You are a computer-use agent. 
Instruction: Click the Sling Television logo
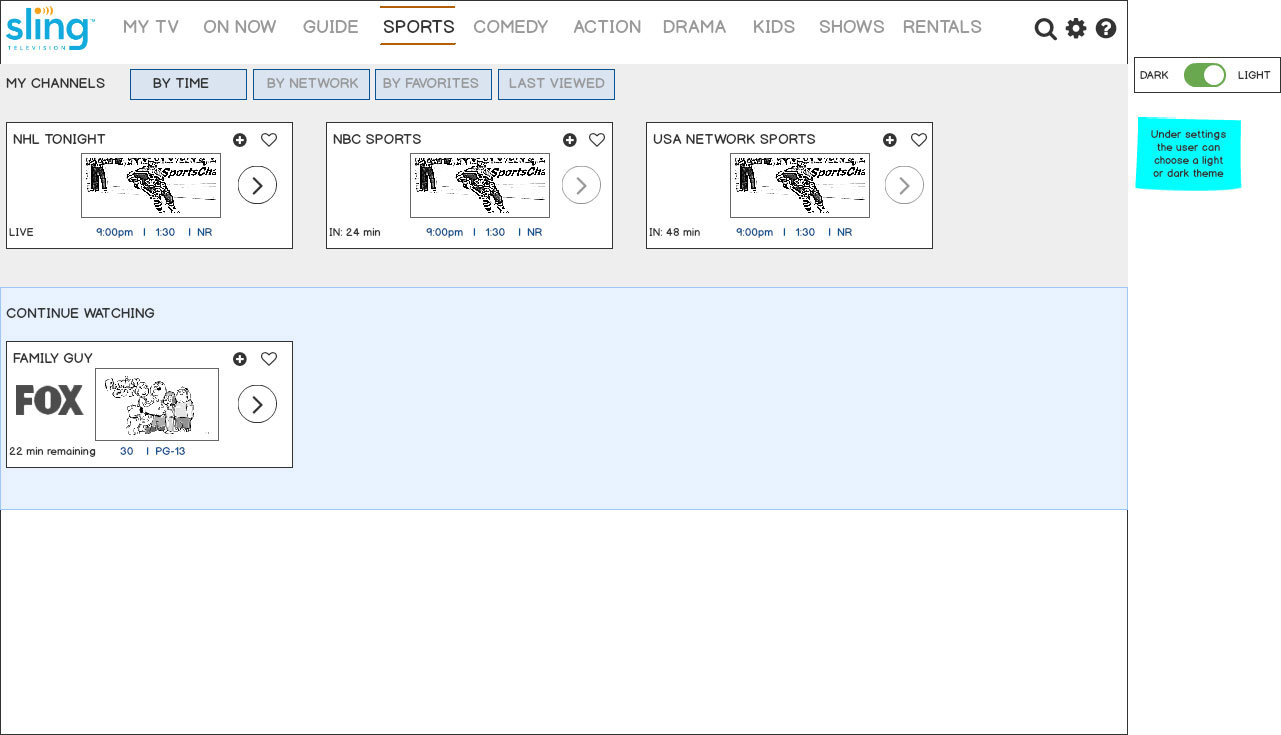pyautogui.click(x=50, y=28)
